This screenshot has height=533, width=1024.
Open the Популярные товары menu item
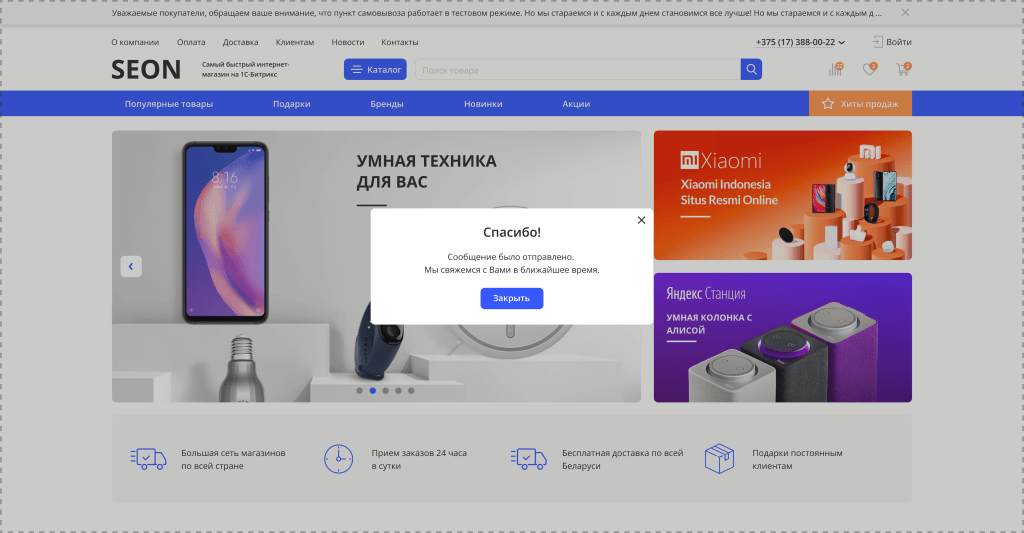point(169,104)
